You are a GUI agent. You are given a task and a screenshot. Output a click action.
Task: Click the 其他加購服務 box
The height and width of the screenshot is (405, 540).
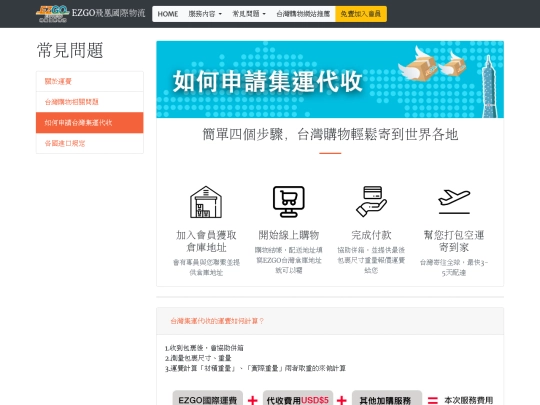(x=387, y=399)
